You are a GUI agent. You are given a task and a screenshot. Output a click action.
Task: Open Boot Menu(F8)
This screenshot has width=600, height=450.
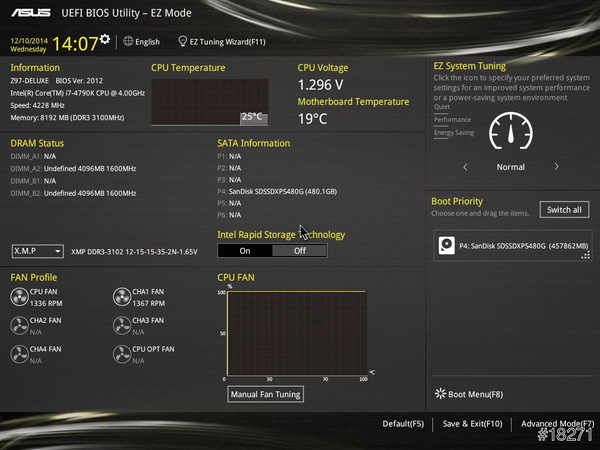point(475,394)
